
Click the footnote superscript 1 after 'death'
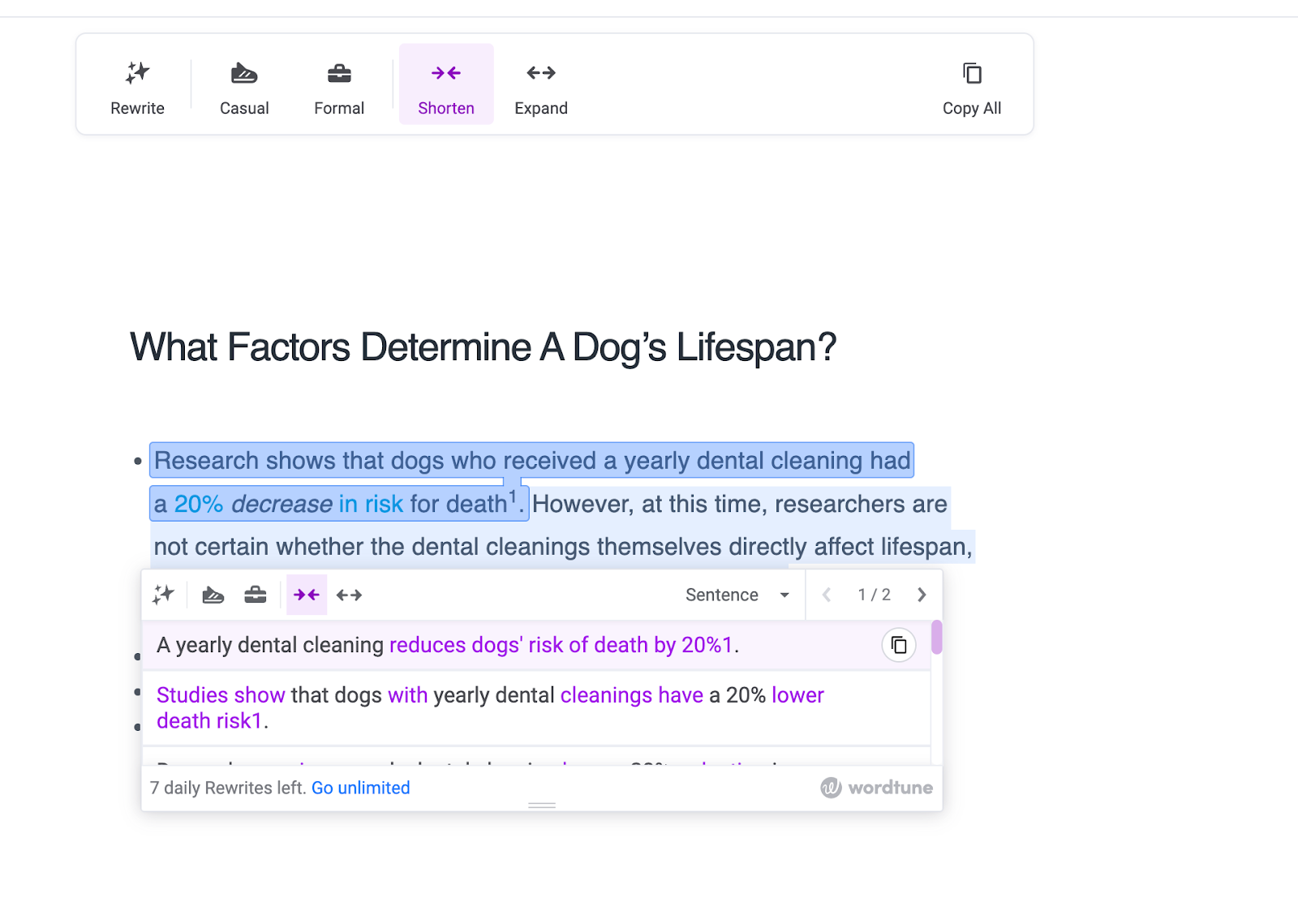512,496
